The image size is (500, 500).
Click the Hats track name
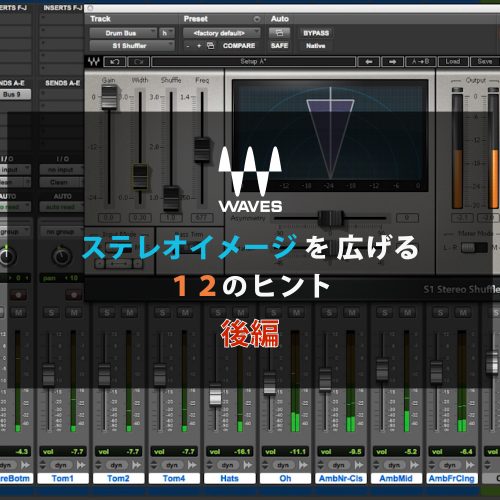[230, 478]
